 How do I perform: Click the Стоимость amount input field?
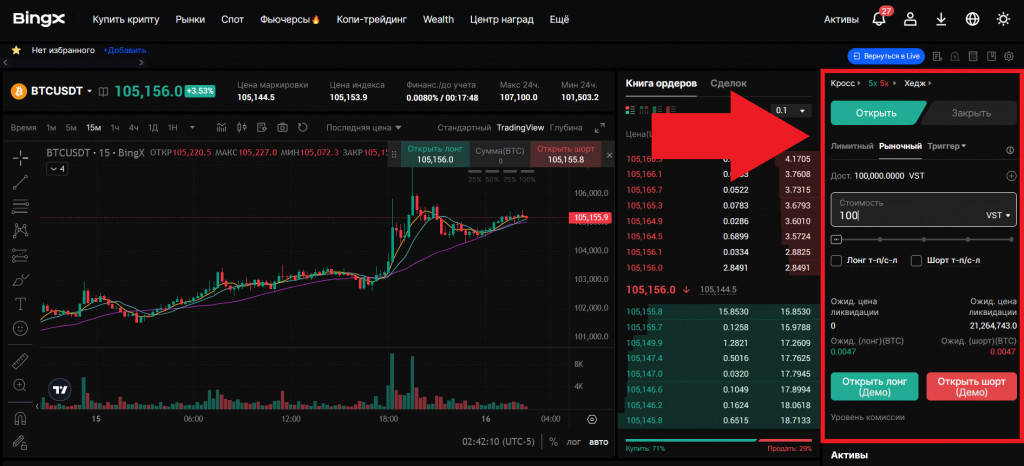[x=923, y=210]
